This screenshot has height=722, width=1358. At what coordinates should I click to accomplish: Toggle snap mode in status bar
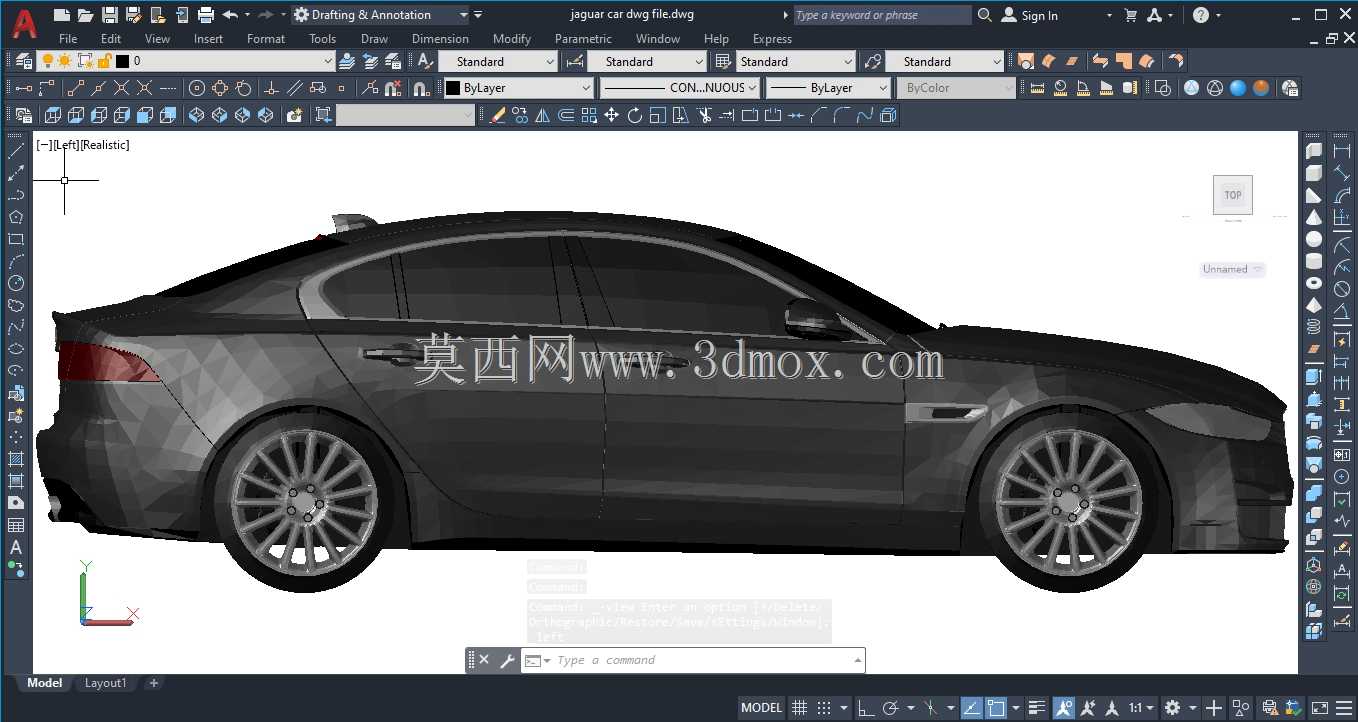823,708
